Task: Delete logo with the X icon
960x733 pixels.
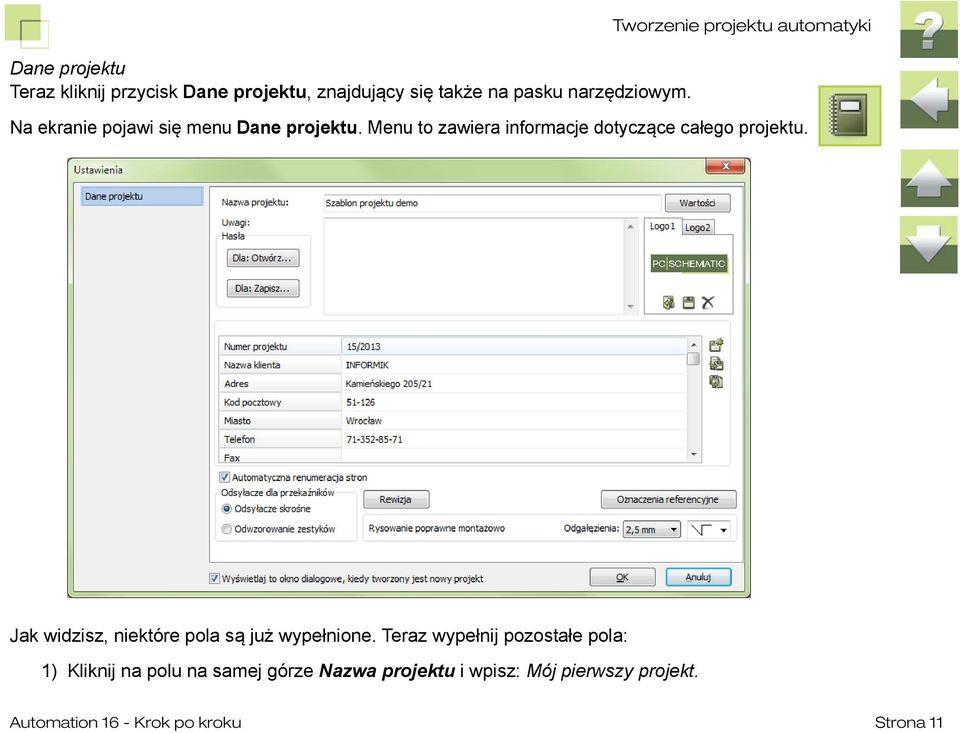Action: 708,303
